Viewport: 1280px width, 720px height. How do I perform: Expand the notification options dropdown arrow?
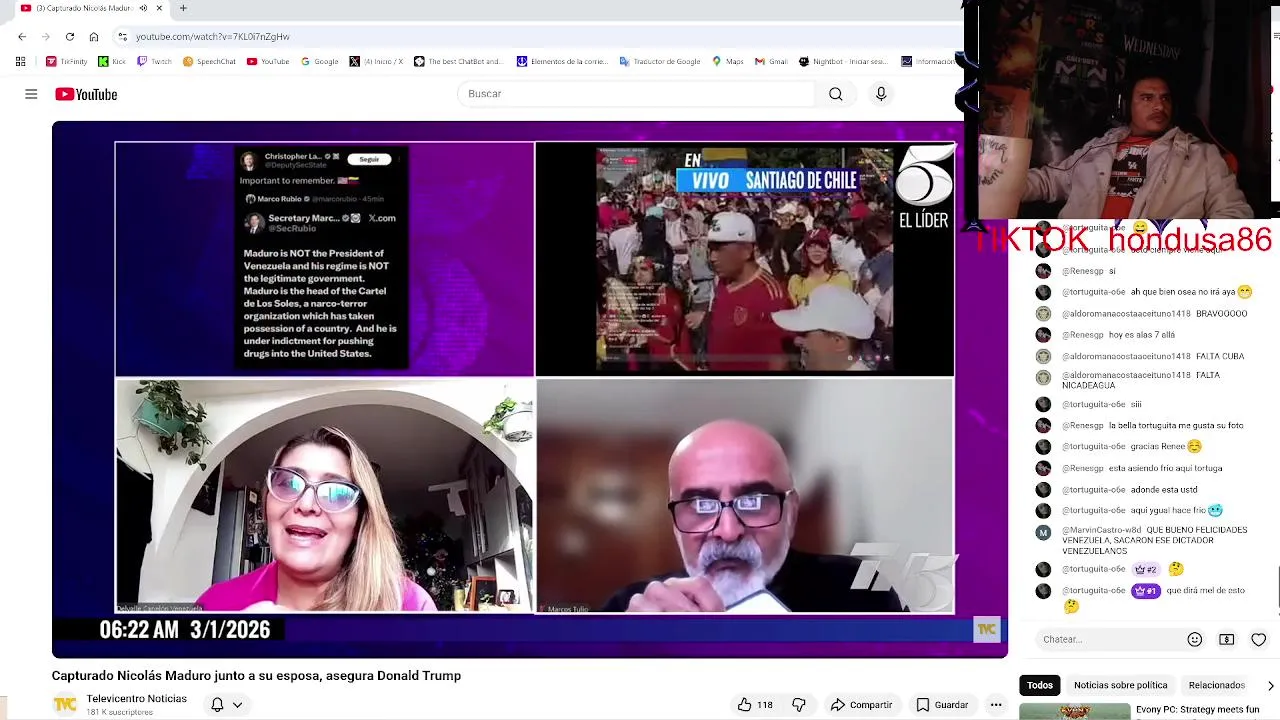[237, 705]
